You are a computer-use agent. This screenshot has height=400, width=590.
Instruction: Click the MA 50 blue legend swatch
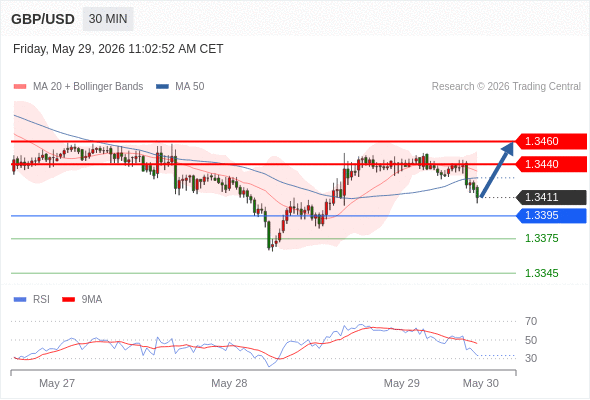click(162, 87)
